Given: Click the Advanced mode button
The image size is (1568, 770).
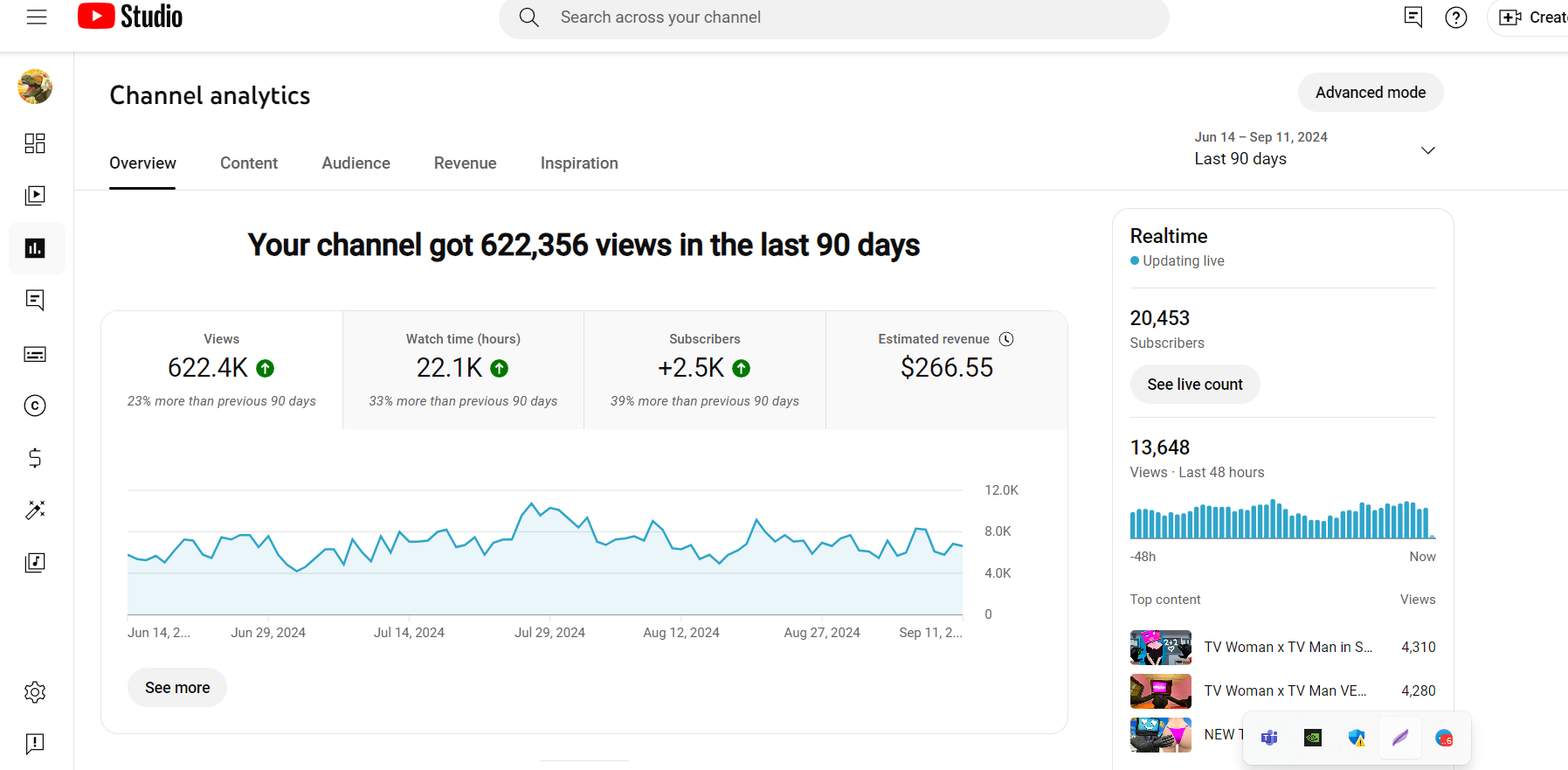Looking at the screenshot, I should (1371, 93).
